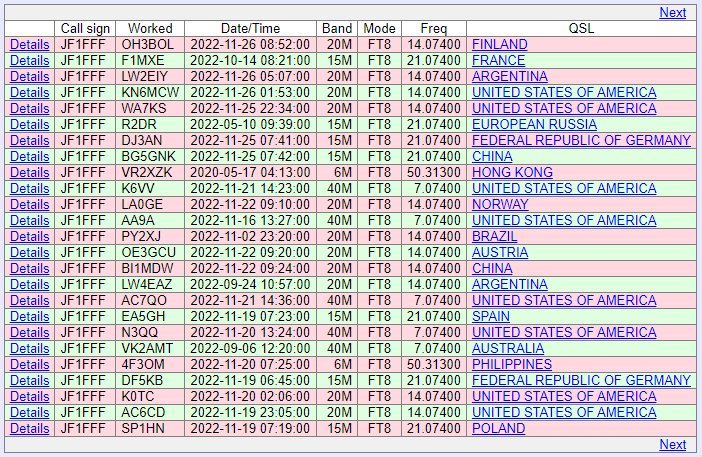
Task: Show Details for AC6CD
Action: pos(30,412)
